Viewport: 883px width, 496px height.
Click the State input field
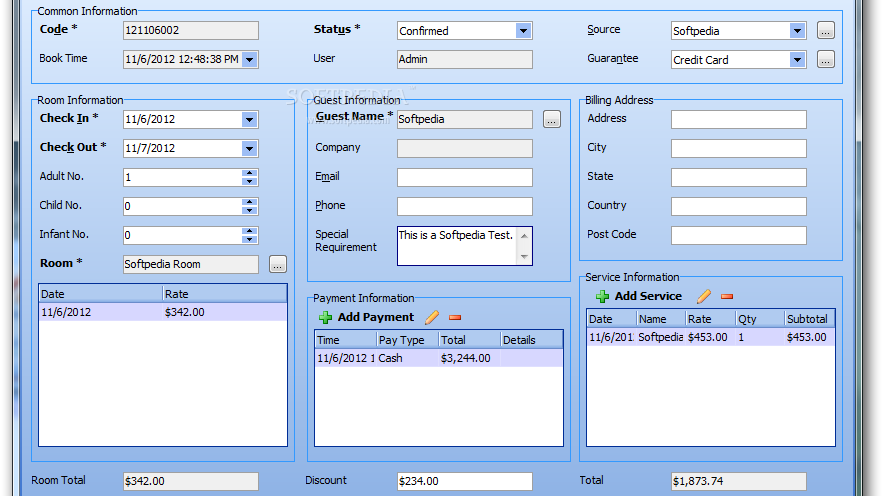coord(738,177)
